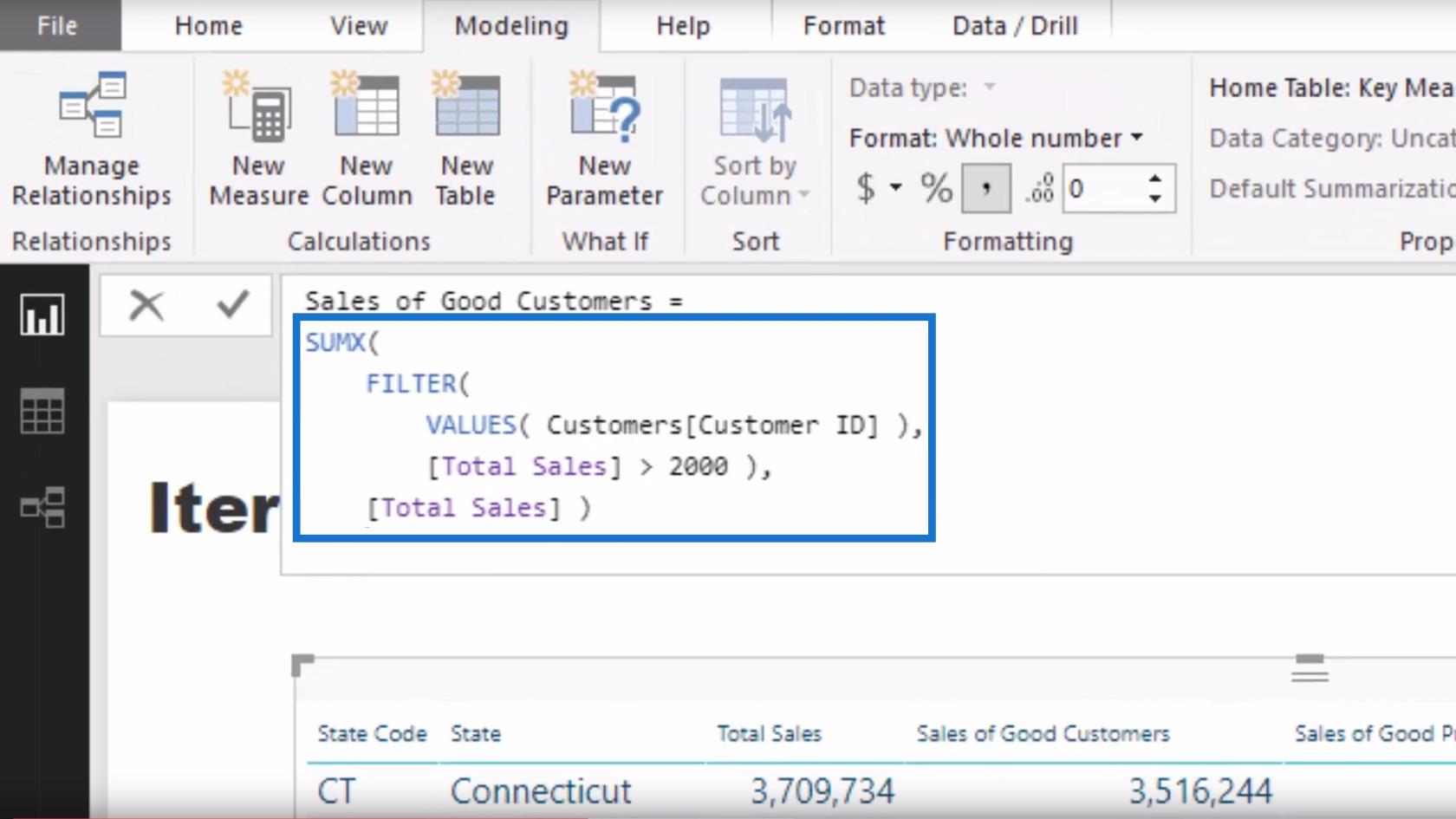Open Sort by Column options
The height and width of the screenshot is (819, 1456).
click(x=755, y=143)
